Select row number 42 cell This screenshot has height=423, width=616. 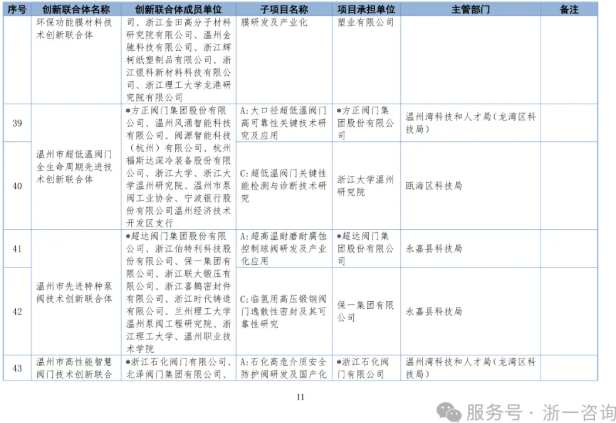point(17,311)
